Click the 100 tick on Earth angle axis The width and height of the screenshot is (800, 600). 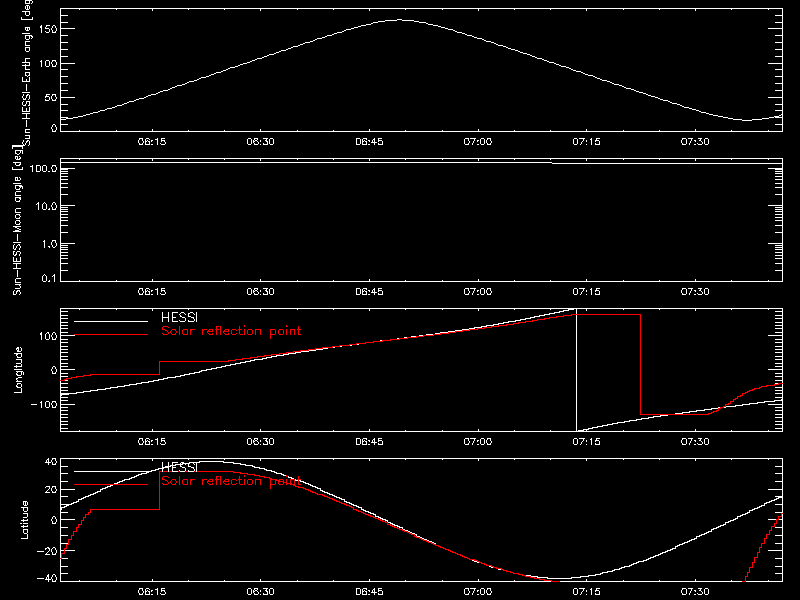click(x=47, y=63)
